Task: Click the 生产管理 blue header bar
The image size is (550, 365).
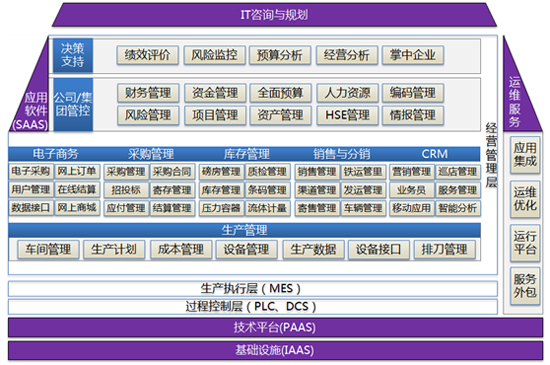Action: coord(244,230)
